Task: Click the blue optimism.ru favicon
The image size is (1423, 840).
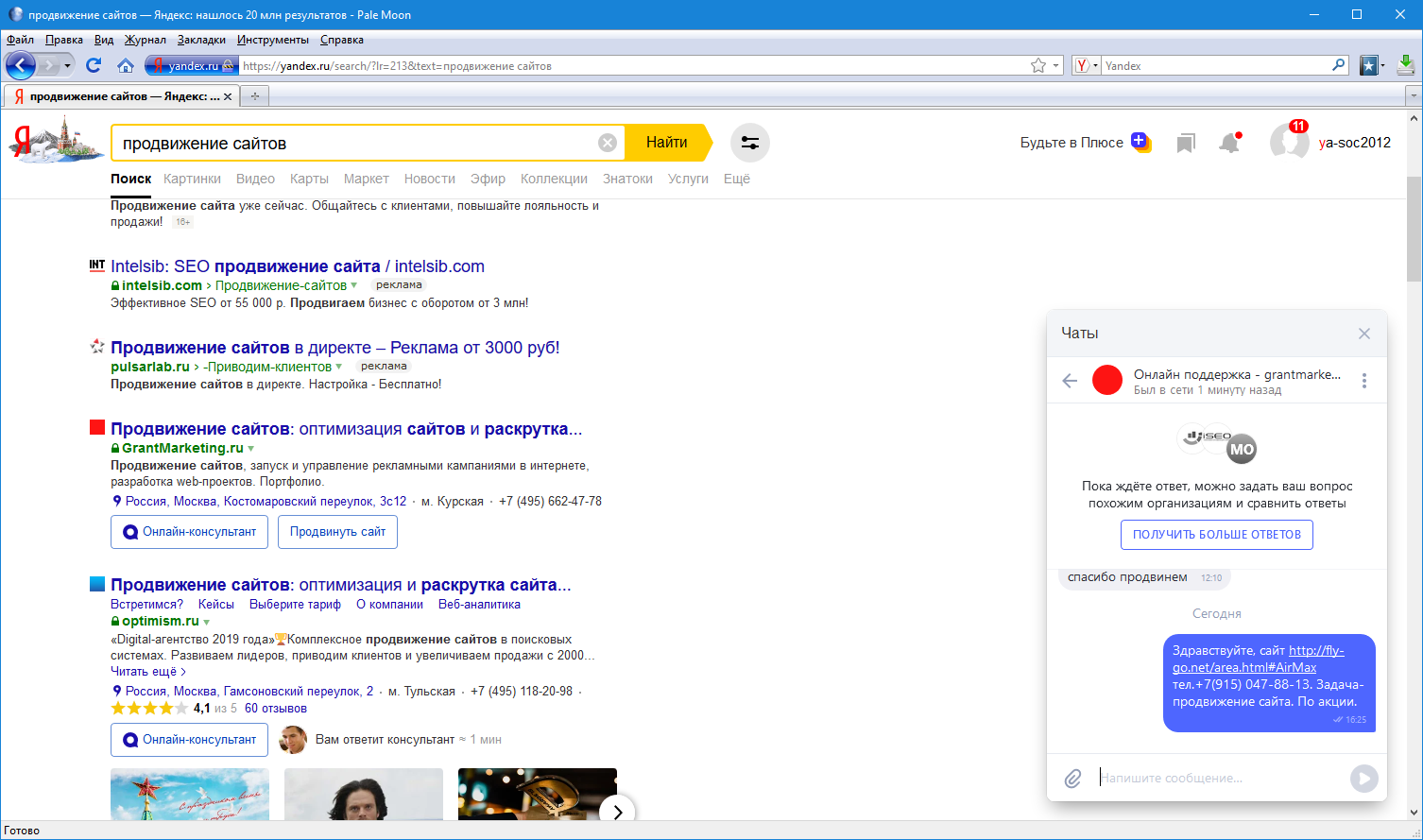Action: coord(97,584)
